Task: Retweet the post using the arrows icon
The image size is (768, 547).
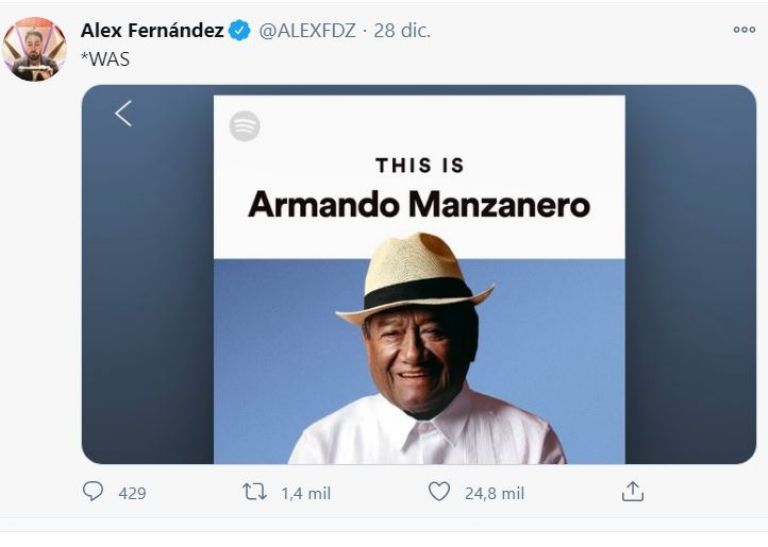Action: pyautogui.click(x=254, y=492)
